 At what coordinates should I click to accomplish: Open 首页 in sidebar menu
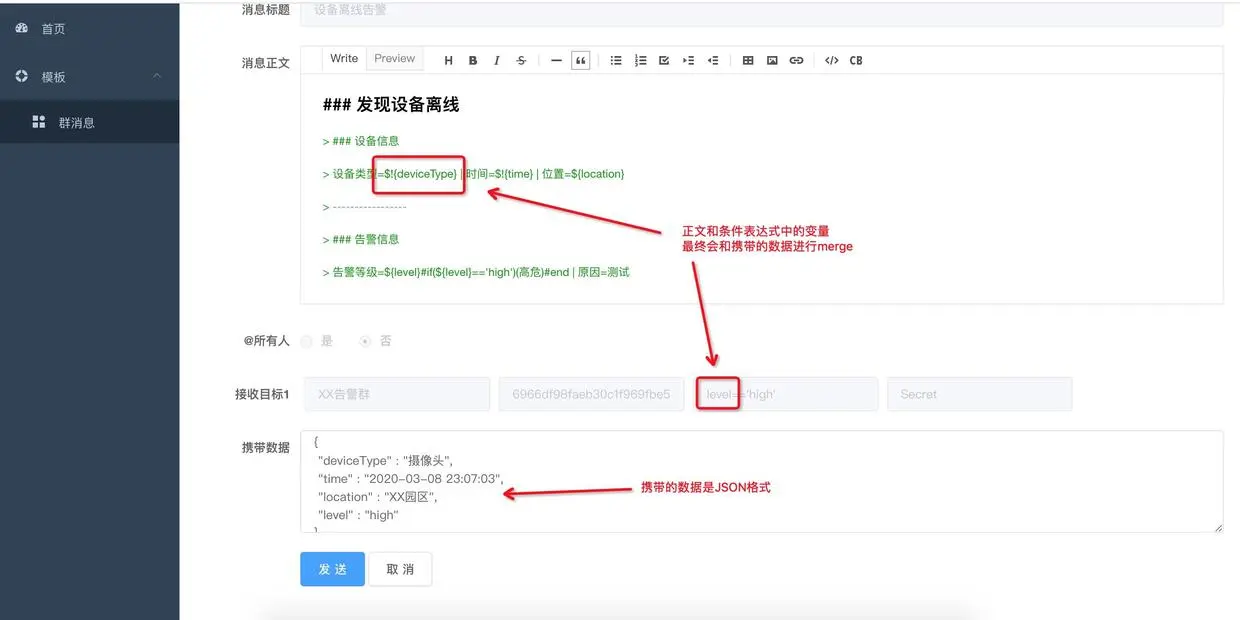[x=89, y=29]
